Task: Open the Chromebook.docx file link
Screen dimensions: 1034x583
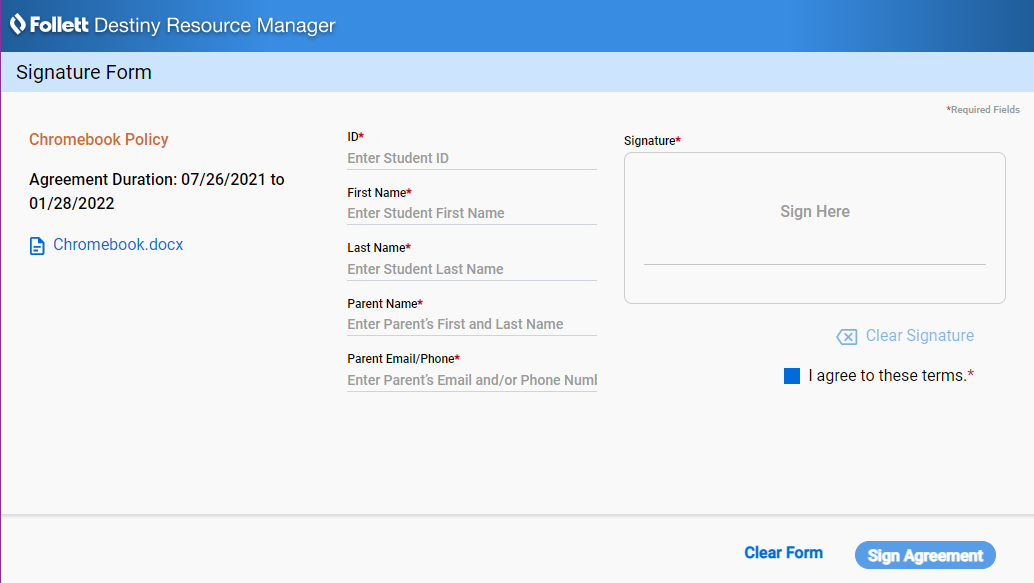Action: [118, 244]
